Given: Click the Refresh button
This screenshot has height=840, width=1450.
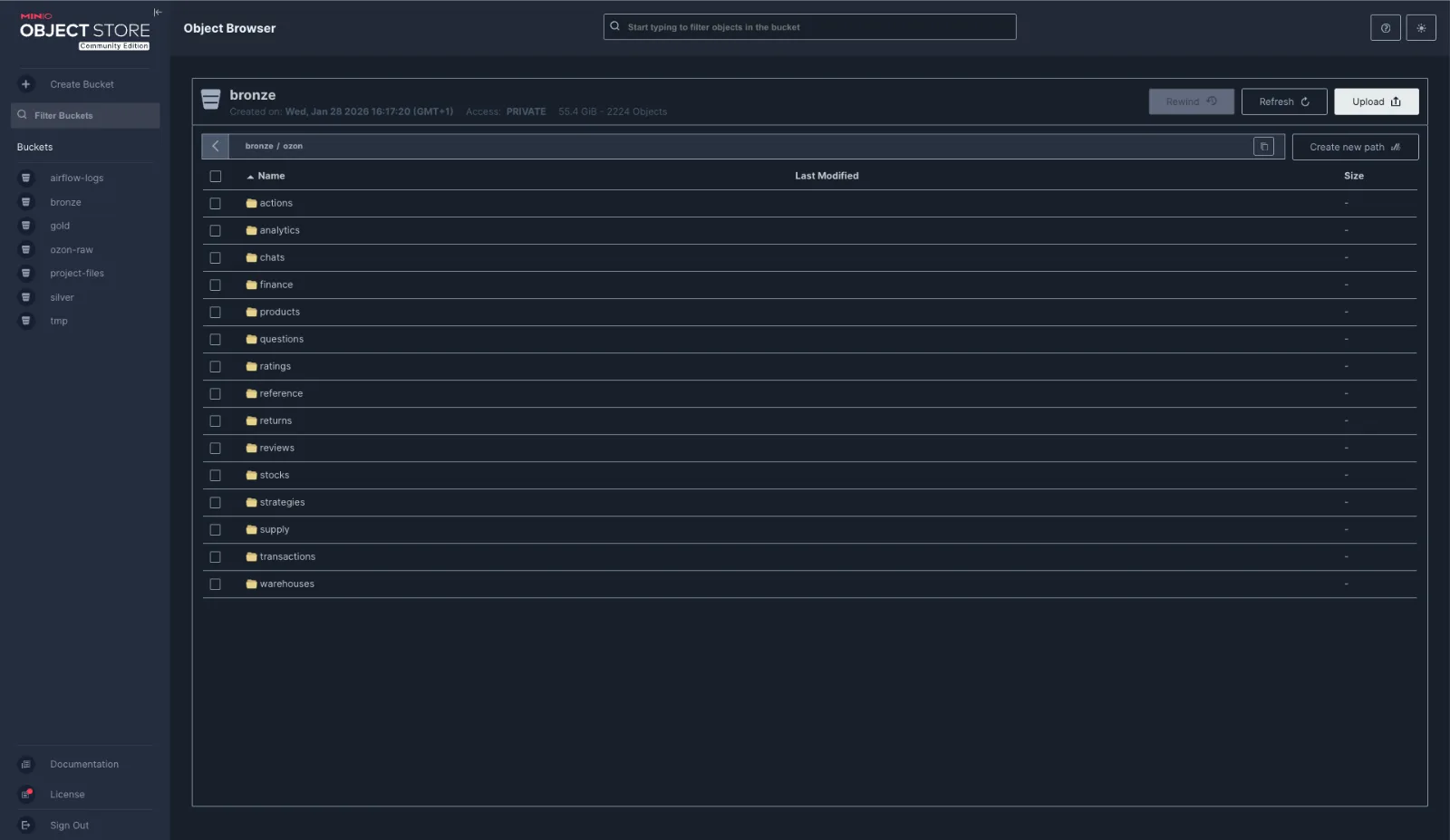Looking at the screenshot, I should [1284, 101].
